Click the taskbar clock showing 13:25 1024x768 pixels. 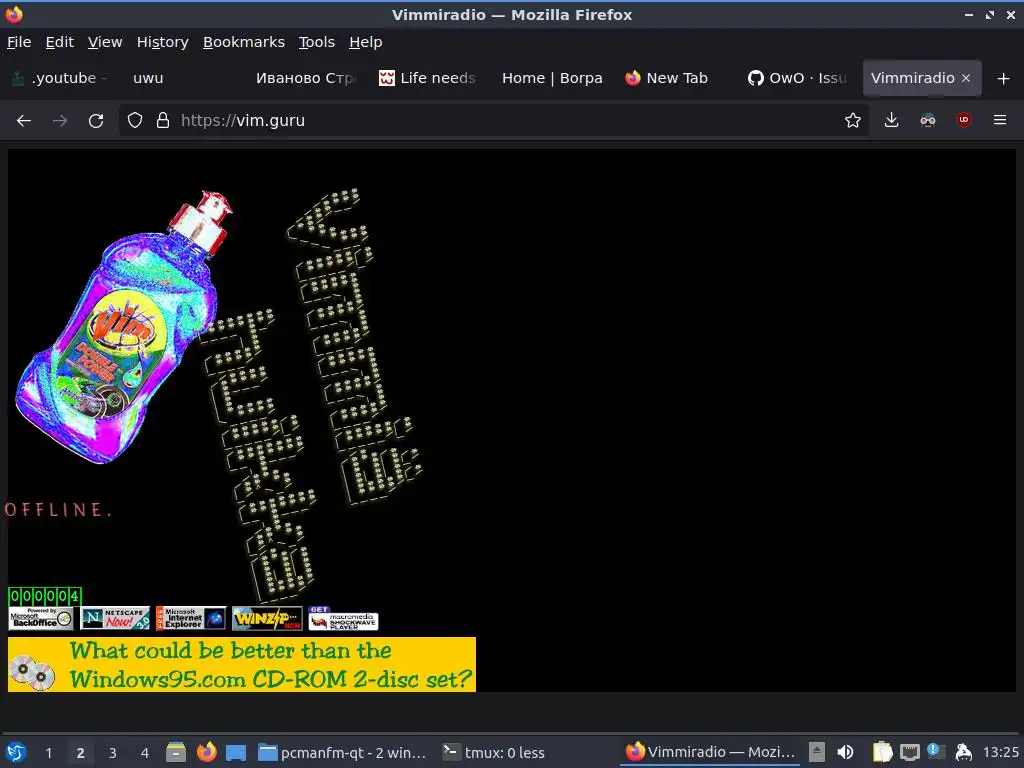point(1000,753)
